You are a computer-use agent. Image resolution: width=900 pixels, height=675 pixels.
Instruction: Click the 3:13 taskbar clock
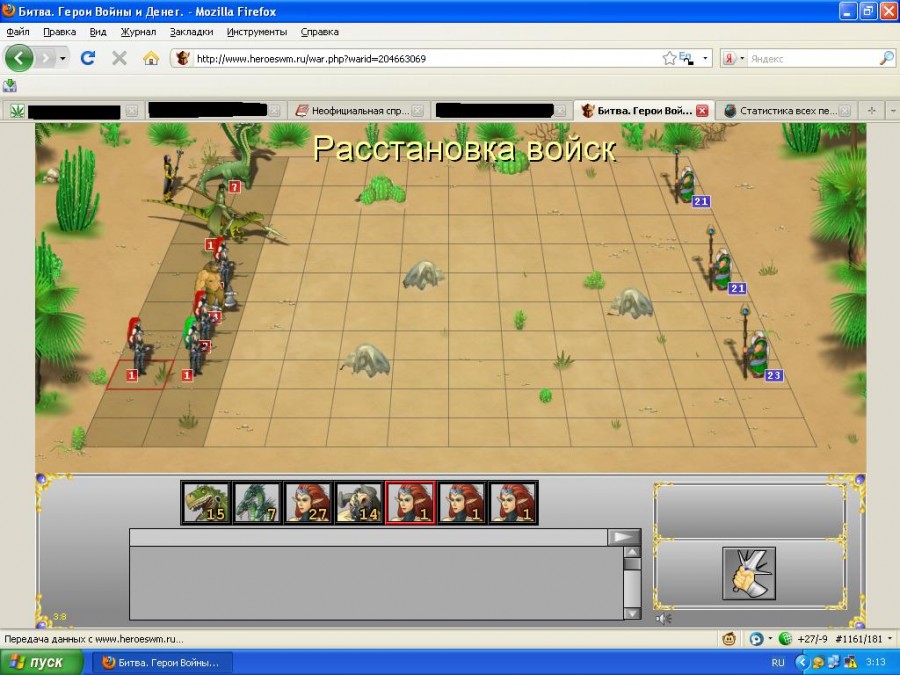(x=875, y=662)
